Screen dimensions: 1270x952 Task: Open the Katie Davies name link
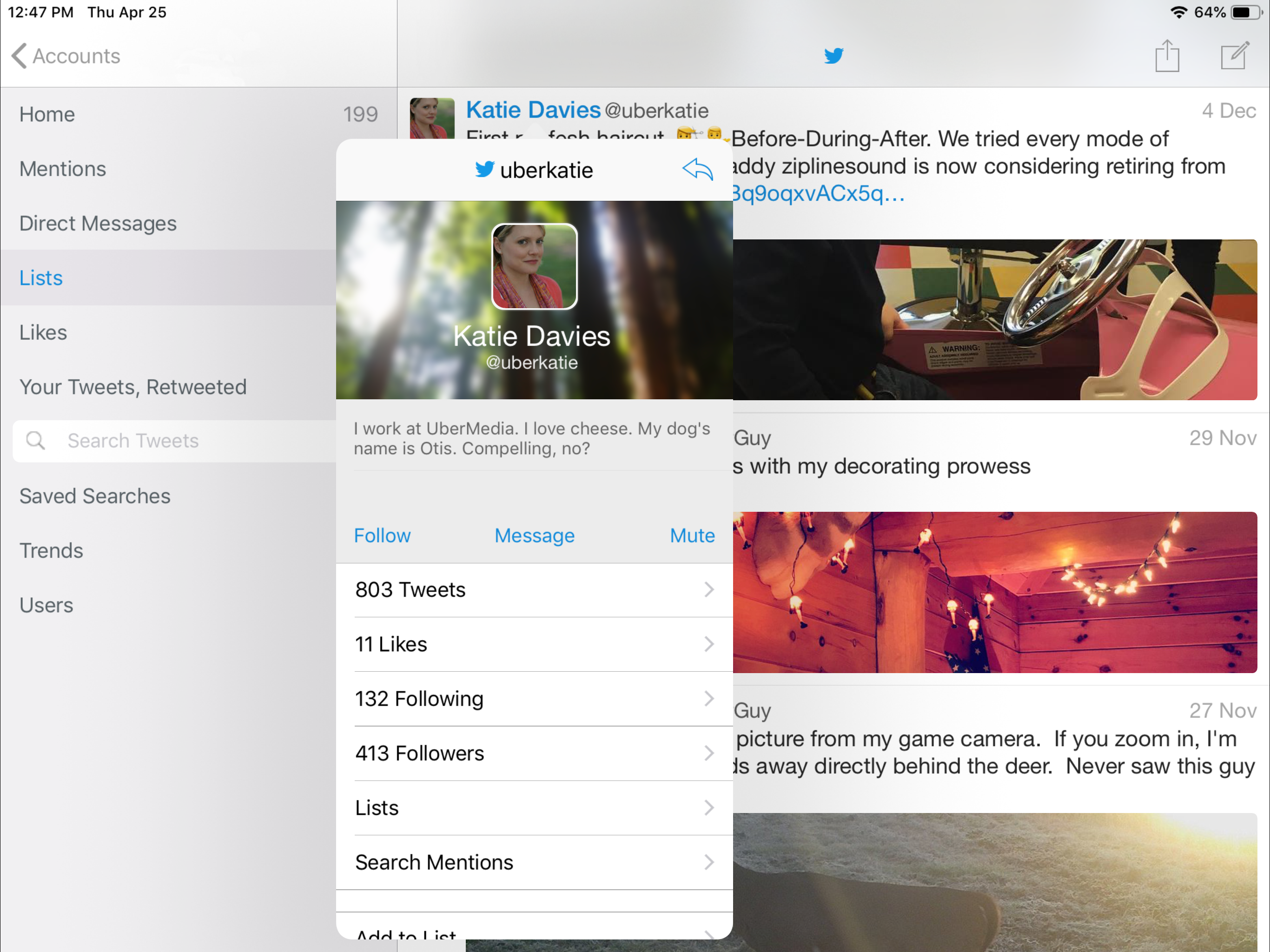(x=533, y=110)
